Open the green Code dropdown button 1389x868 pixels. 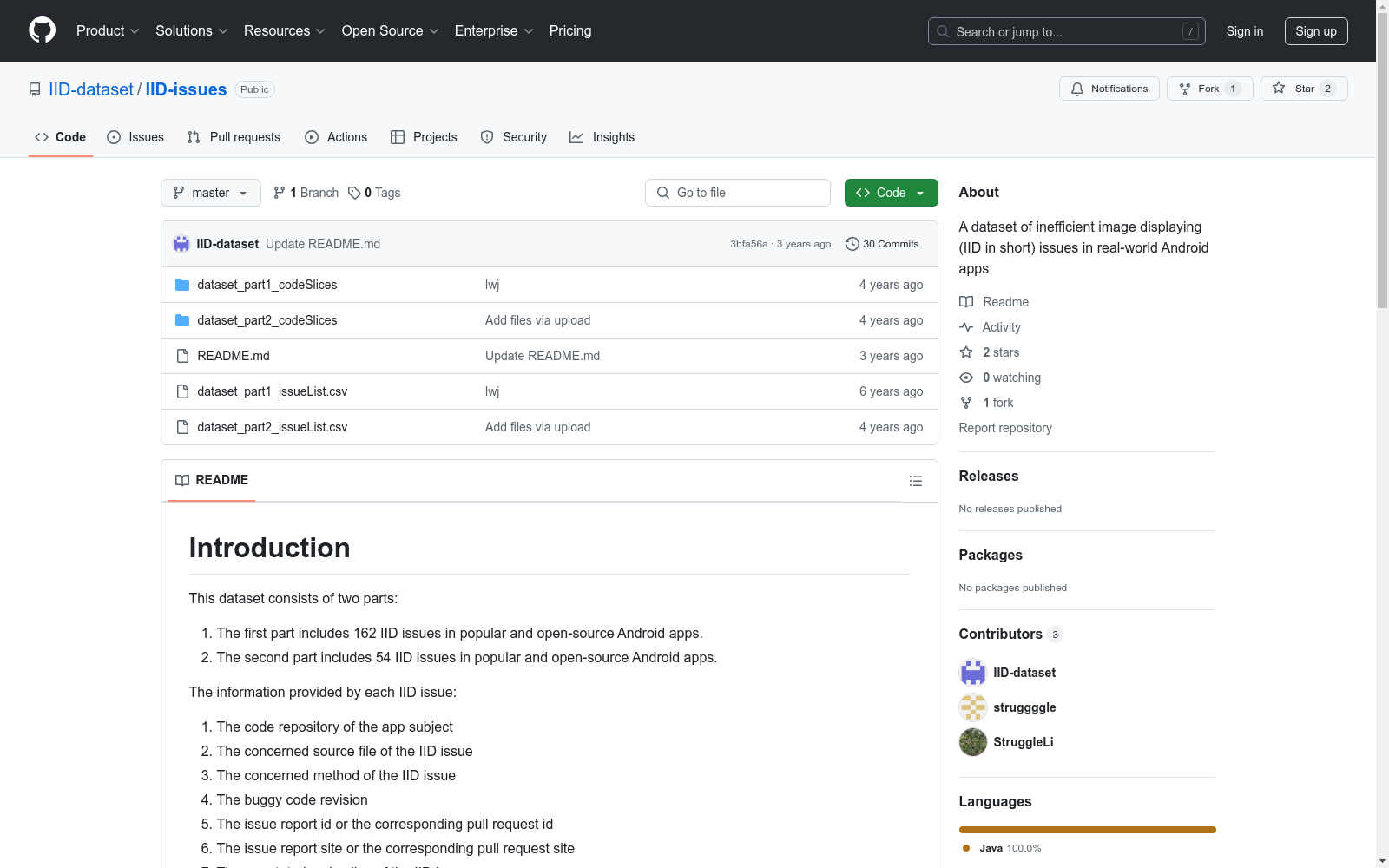pyautogui.click(x=892, y=193)
